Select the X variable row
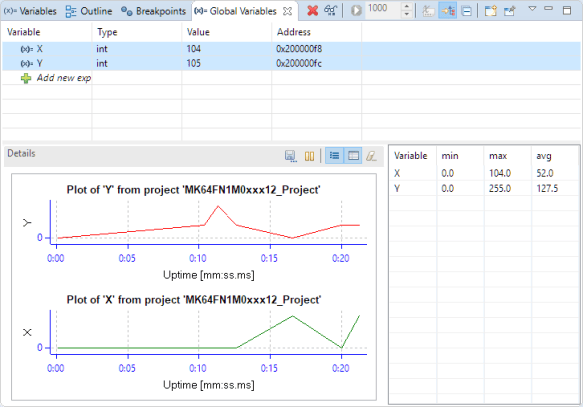This screenshot has height=407, width=583. 291,49
